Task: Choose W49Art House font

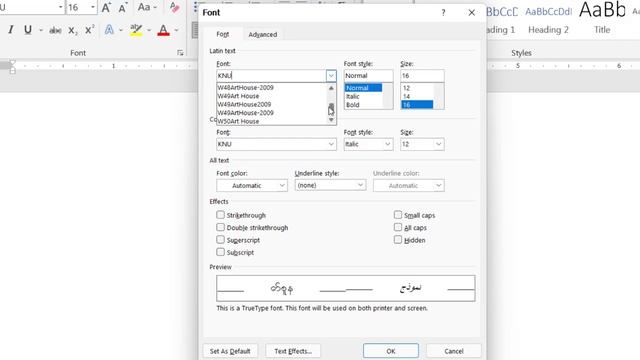Action: [x=238, y=96]
